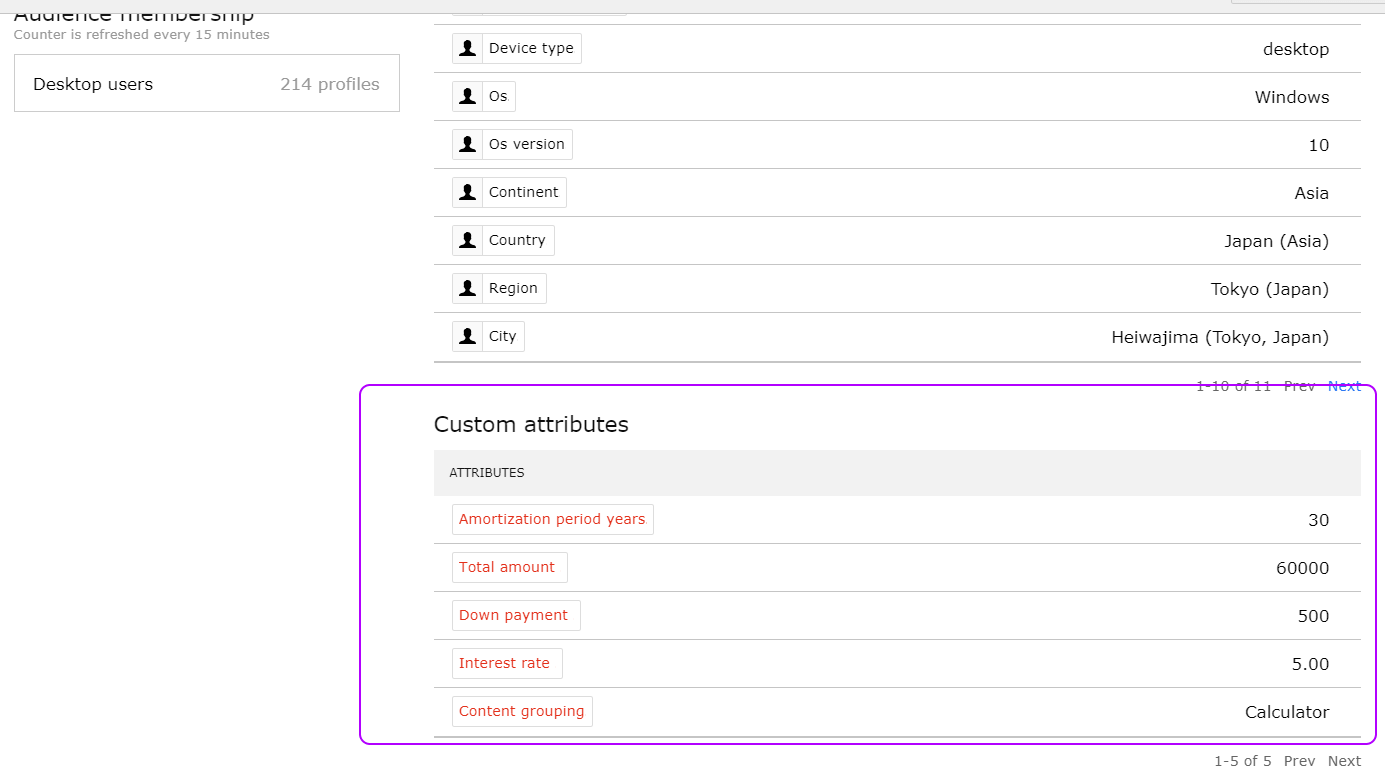Click the person icon next to Os

click(x=467, y=97)
